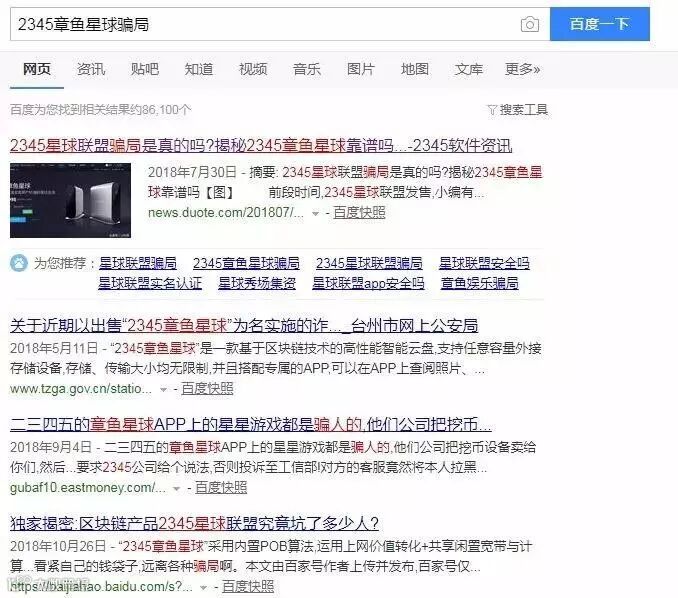This screenshot has width=678, height=598.
Task: Open 台州市网上公安局 result title link
Action: click(x=244, y=325)
